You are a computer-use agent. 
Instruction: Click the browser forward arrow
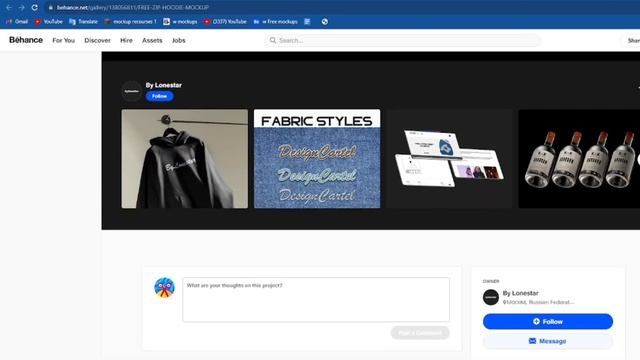(21, 7)
